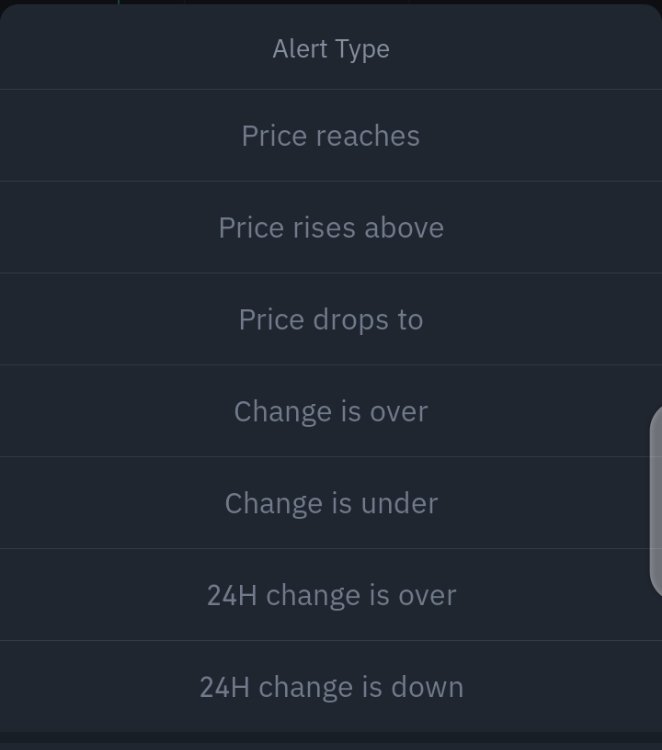
Task: Pick "24H change is down" alert
Action: click(x=331, y=687)
